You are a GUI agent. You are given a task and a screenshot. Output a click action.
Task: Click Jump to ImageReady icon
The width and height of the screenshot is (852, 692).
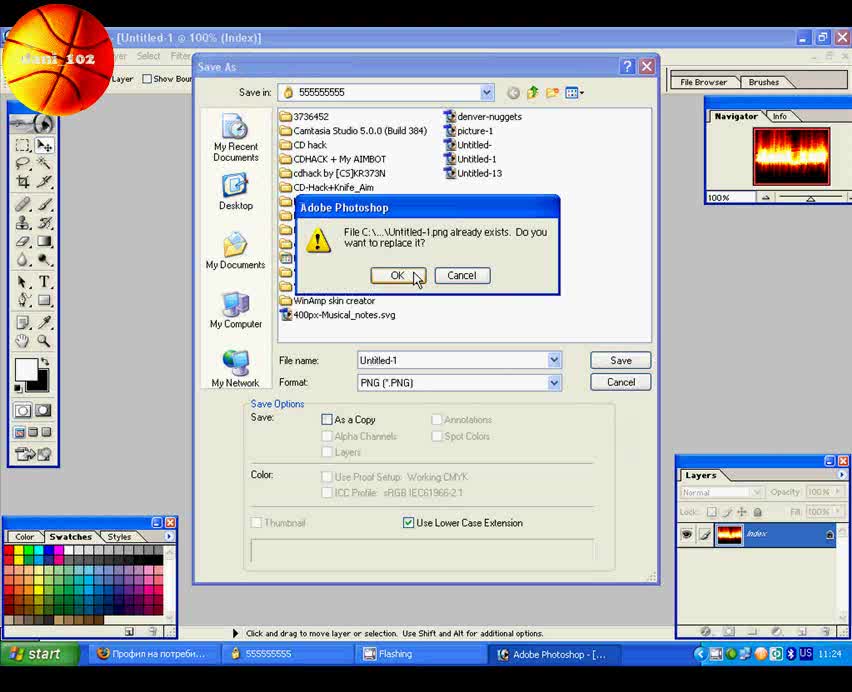pos(33,454)
